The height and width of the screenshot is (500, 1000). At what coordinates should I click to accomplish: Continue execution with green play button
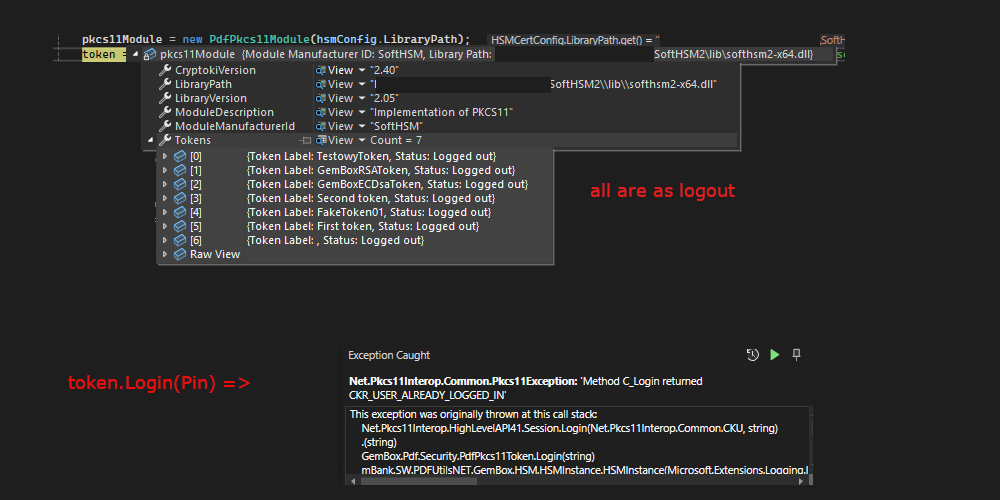point(775,355)
